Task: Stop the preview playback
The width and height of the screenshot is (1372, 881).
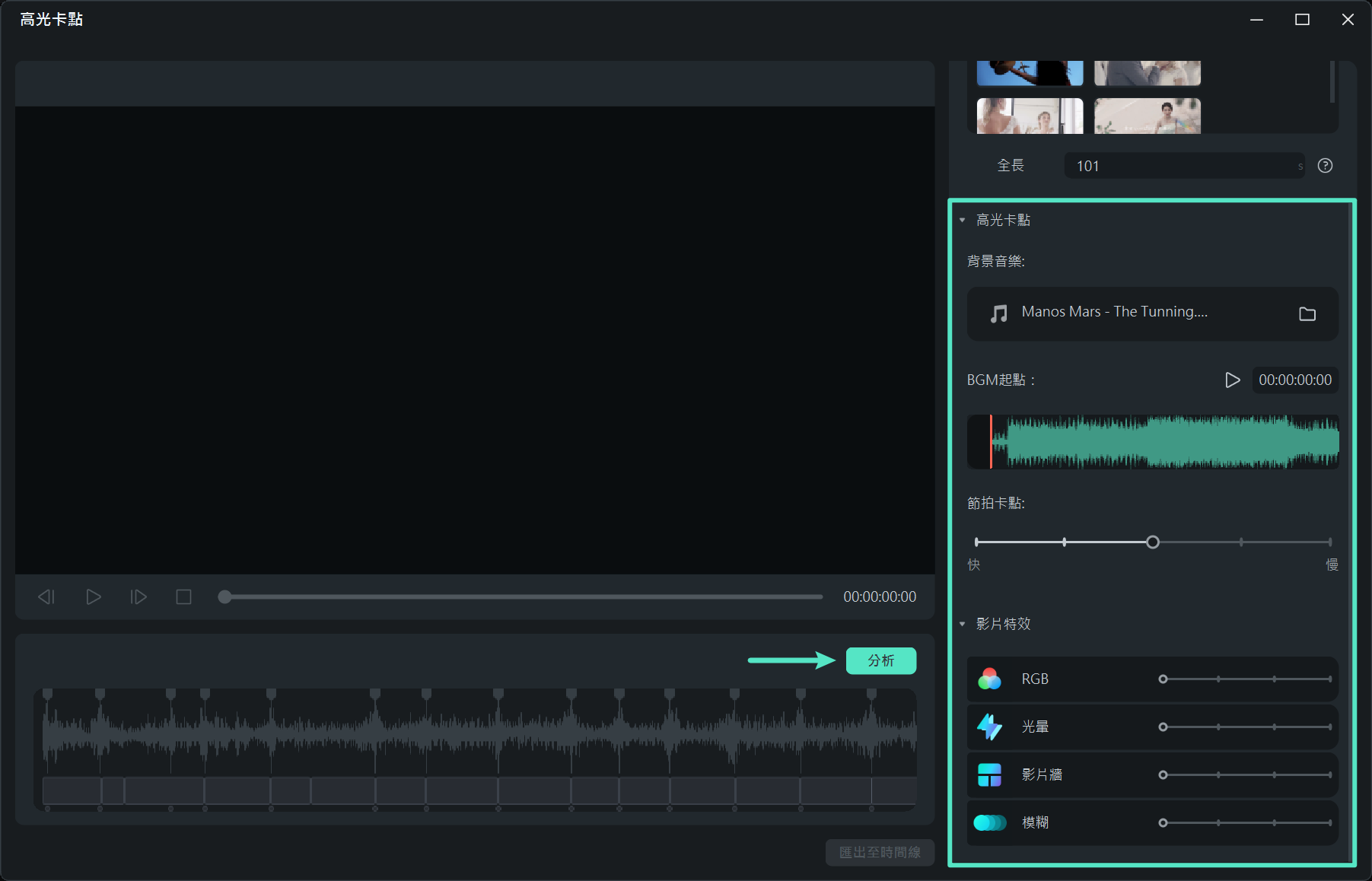Action: [183, 597]
